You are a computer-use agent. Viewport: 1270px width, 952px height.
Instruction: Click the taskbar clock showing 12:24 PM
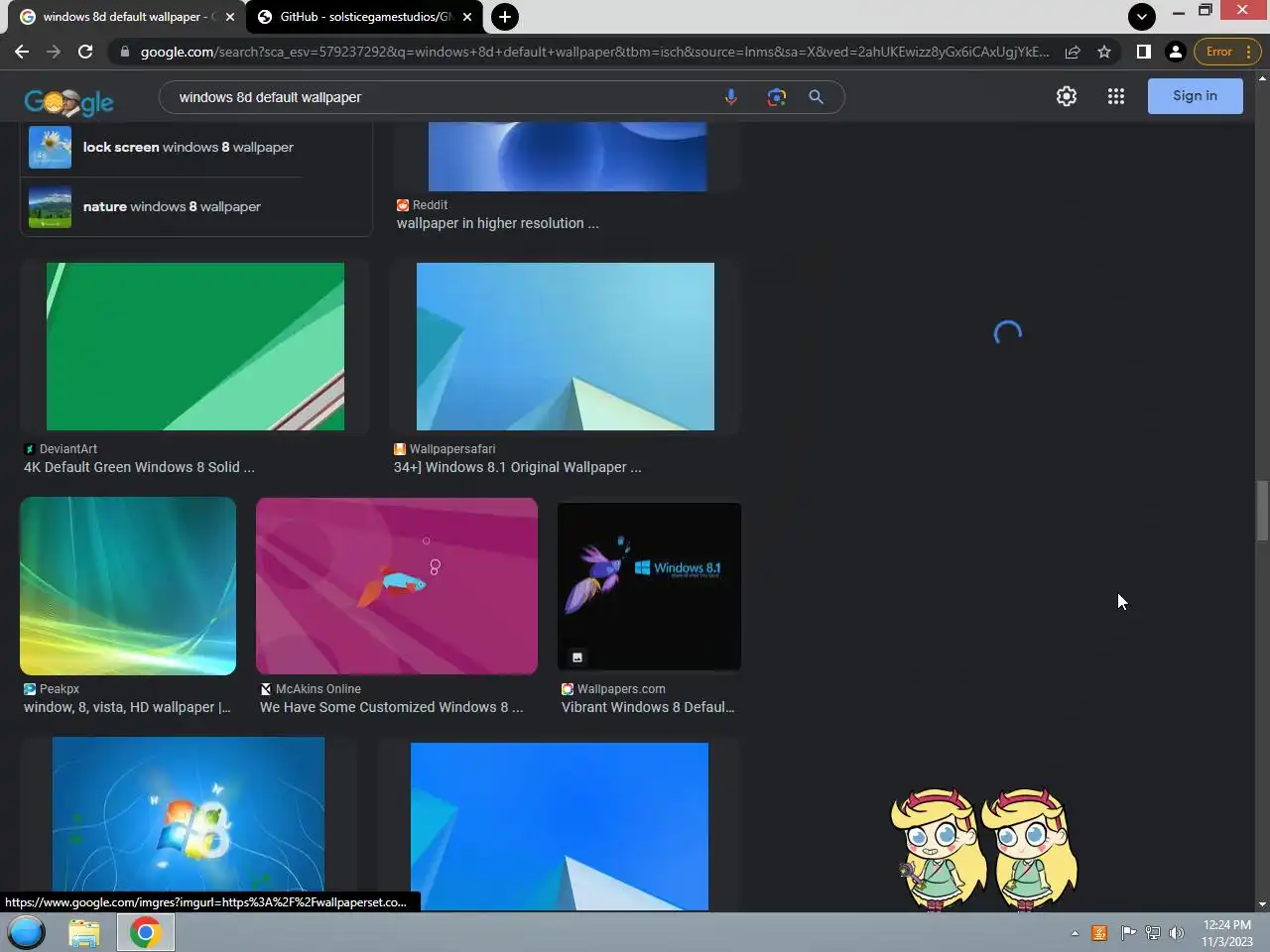pyautogui.click(x=1227, y=933)
